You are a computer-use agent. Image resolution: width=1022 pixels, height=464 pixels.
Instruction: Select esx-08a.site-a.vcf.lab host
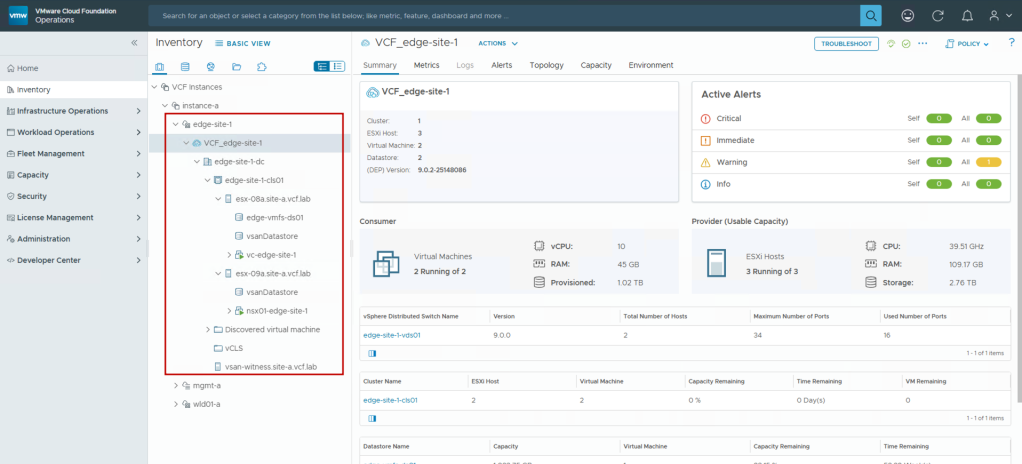coord(273,199)
